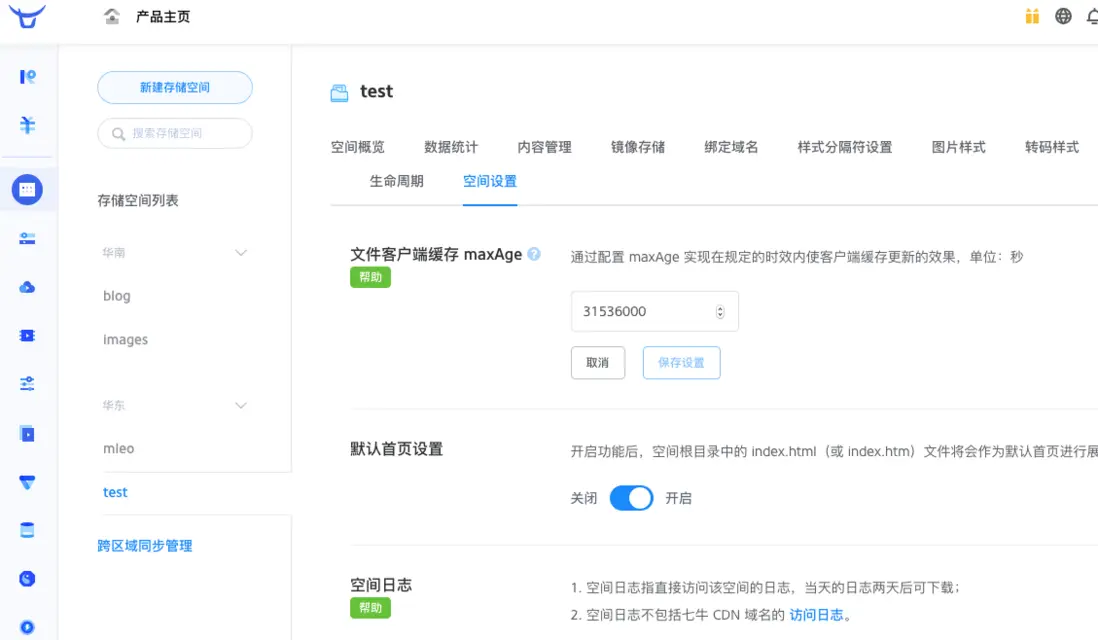Switch to the 空间概览 tab
The image size is (1098, 640).
pos(357,147)
